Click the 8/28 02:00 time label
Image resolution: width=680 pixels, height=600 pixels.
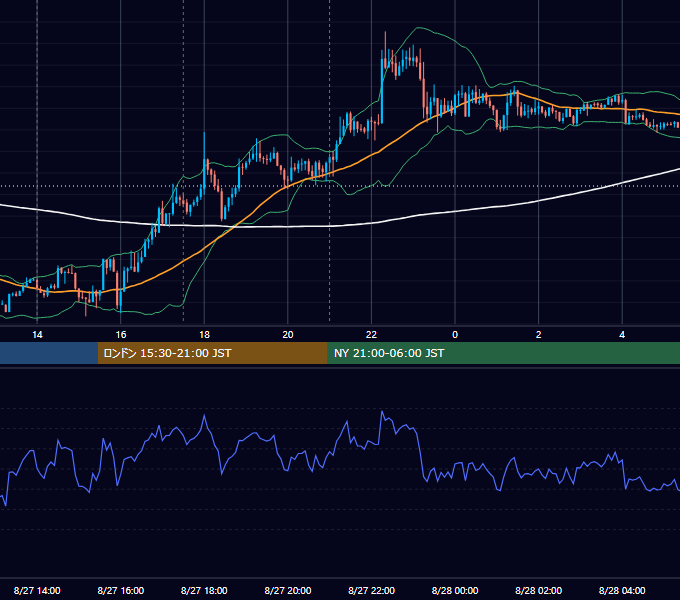pyautogui.click(x=538, y=590)
